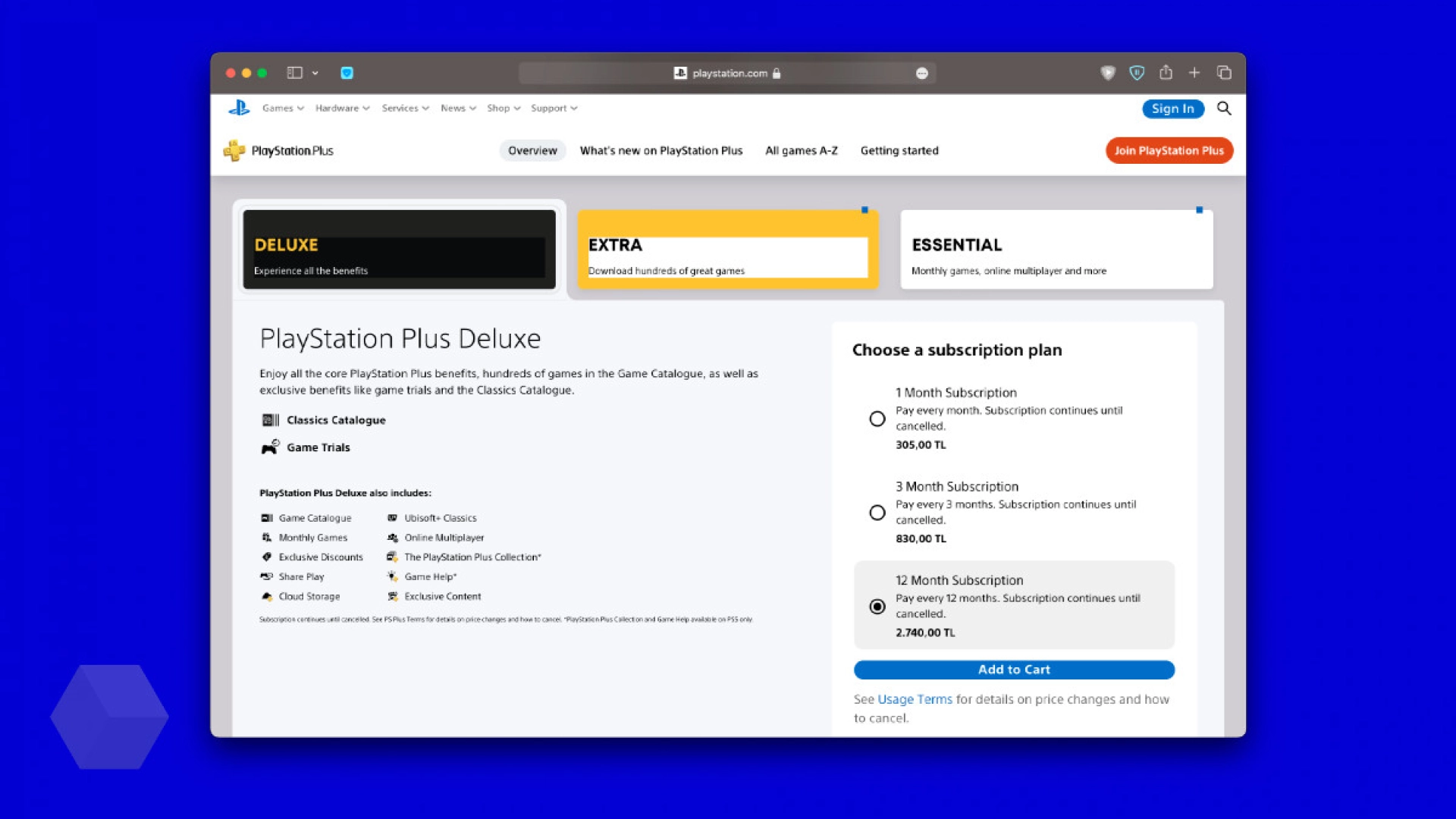Switch to the ESSENTIAL plan tab
This screenshot has height=819, width=1456.
point(1056,249)
